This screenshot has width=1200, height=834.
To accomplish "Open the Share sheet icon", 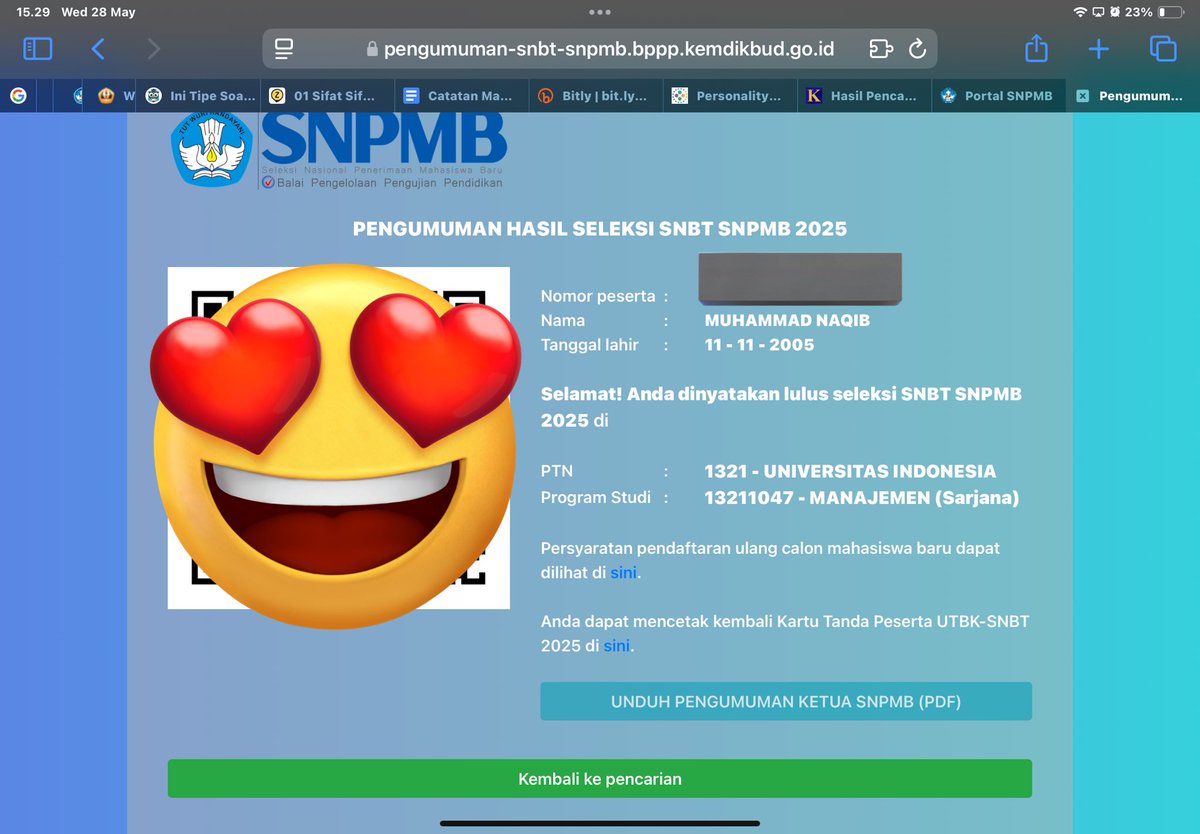I will [x=1036, y=47].
